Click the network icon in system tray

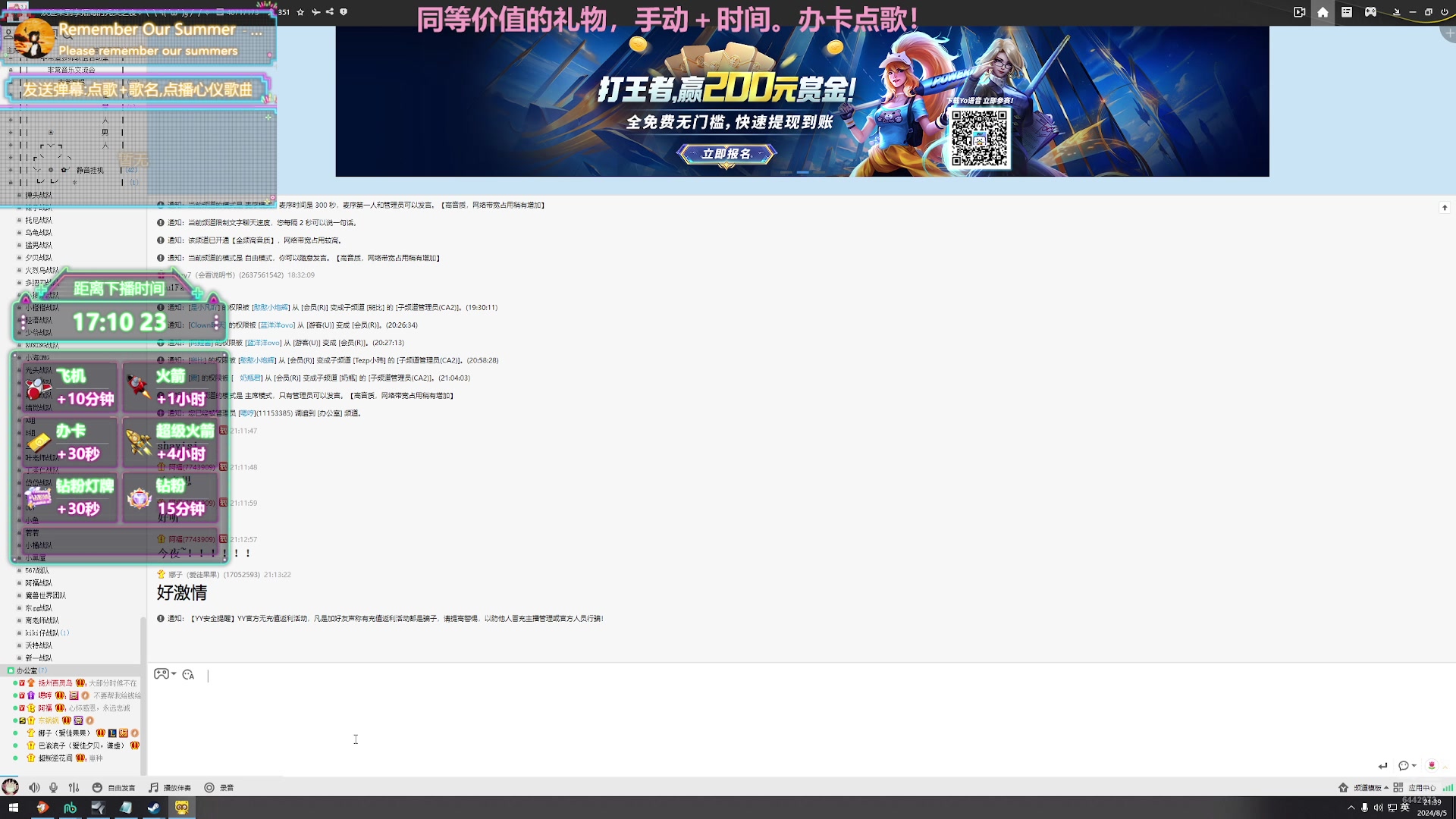(1392, 808)
